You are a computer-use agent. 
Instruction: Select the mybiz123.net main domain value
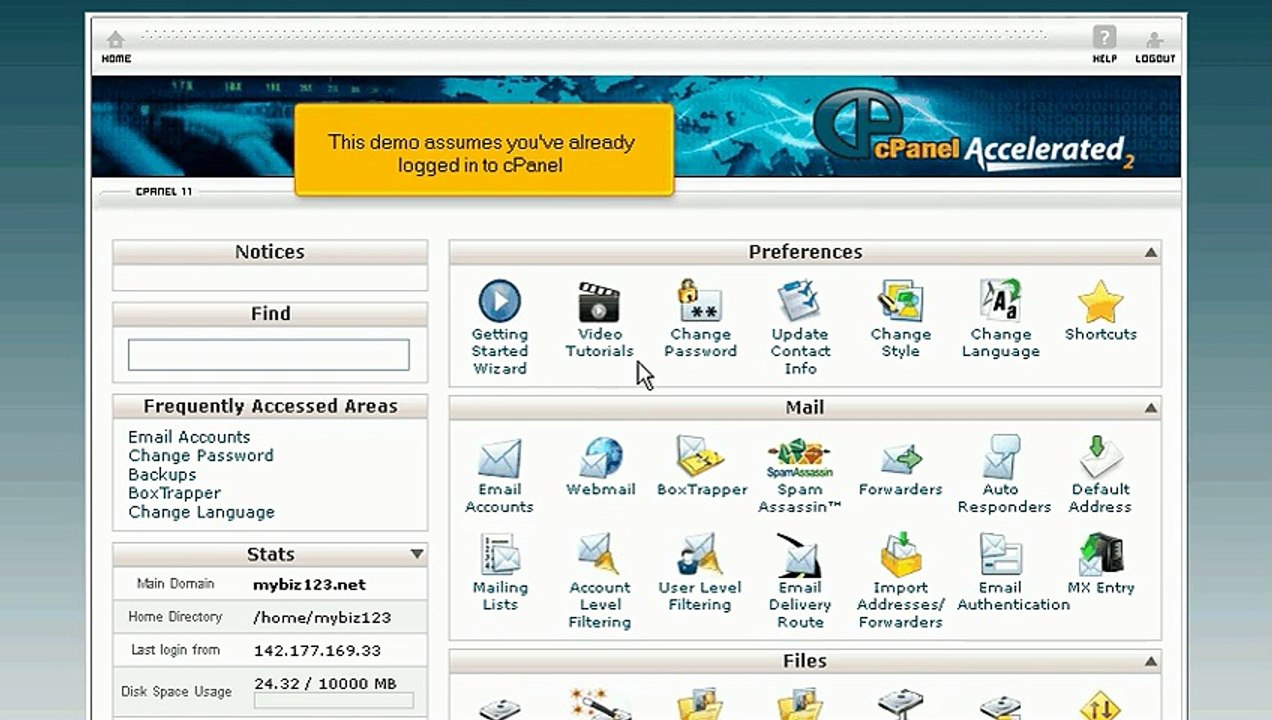tap(310, 585)
